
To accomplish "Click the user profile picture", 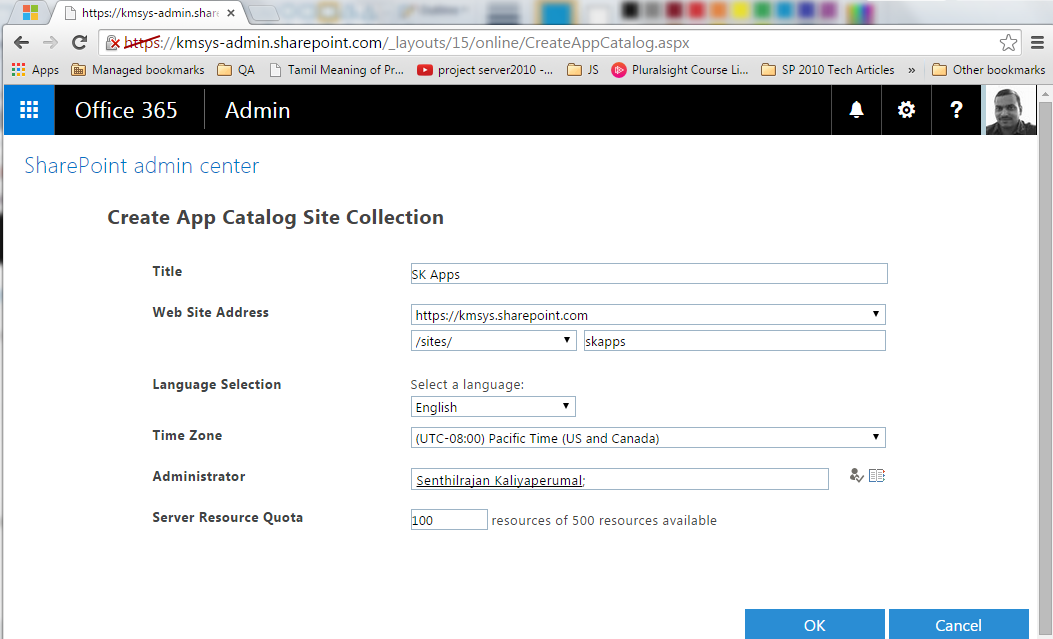I will coord(1008,110).
